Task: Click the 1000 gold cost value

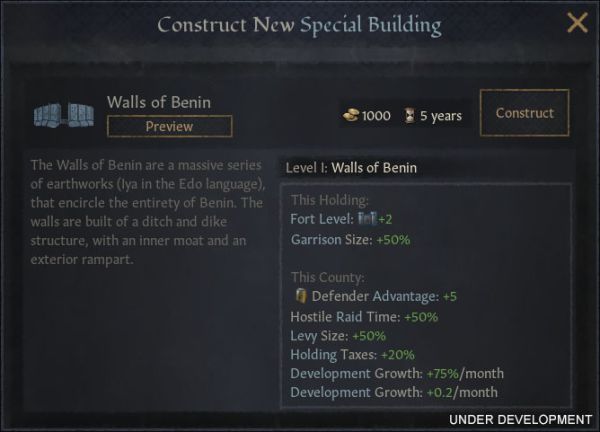Action: (x=376, y=116)
